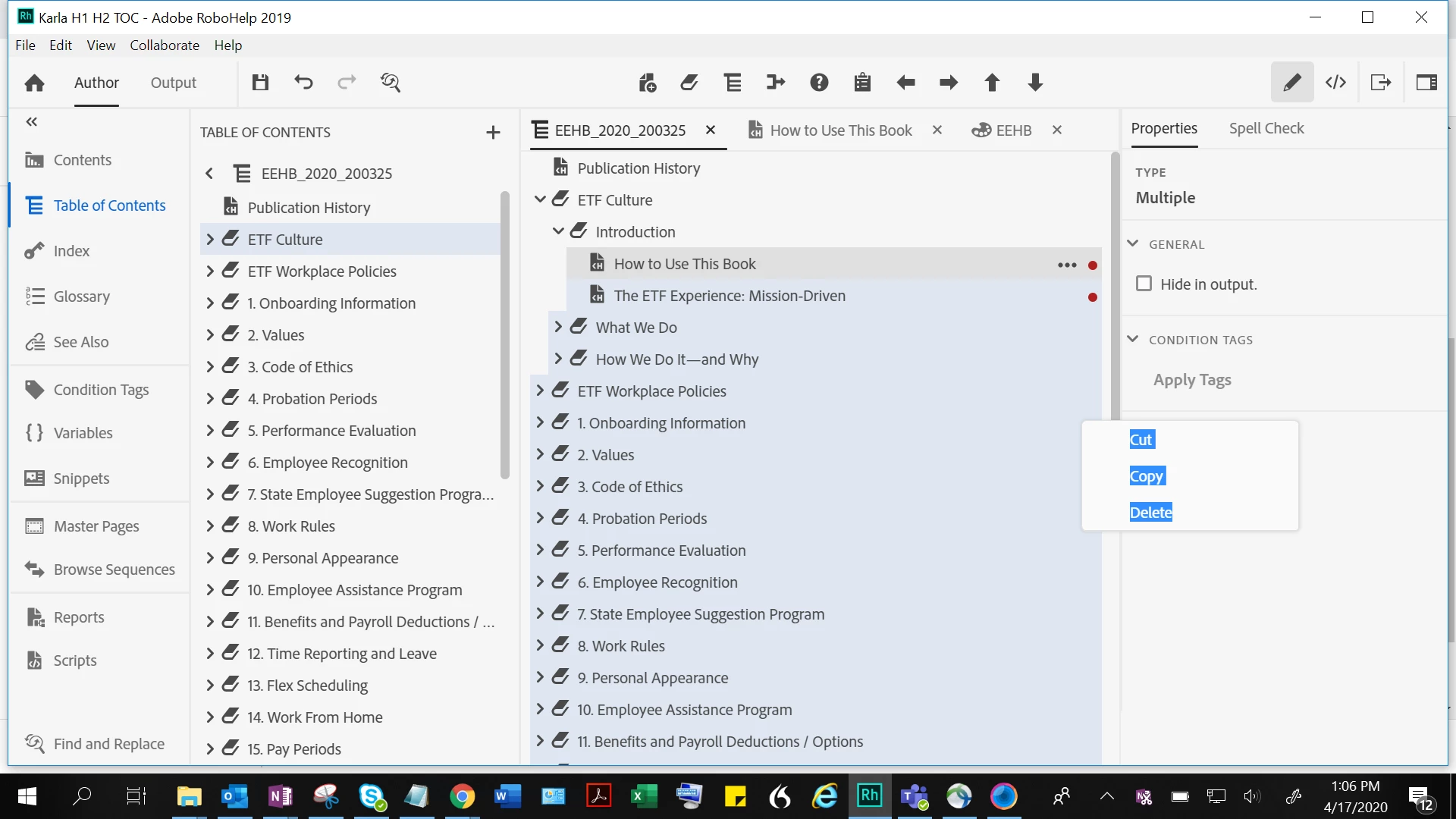Check the Hide in output checkbox
Screen dimensions: 1456x819
point(1144,284)
